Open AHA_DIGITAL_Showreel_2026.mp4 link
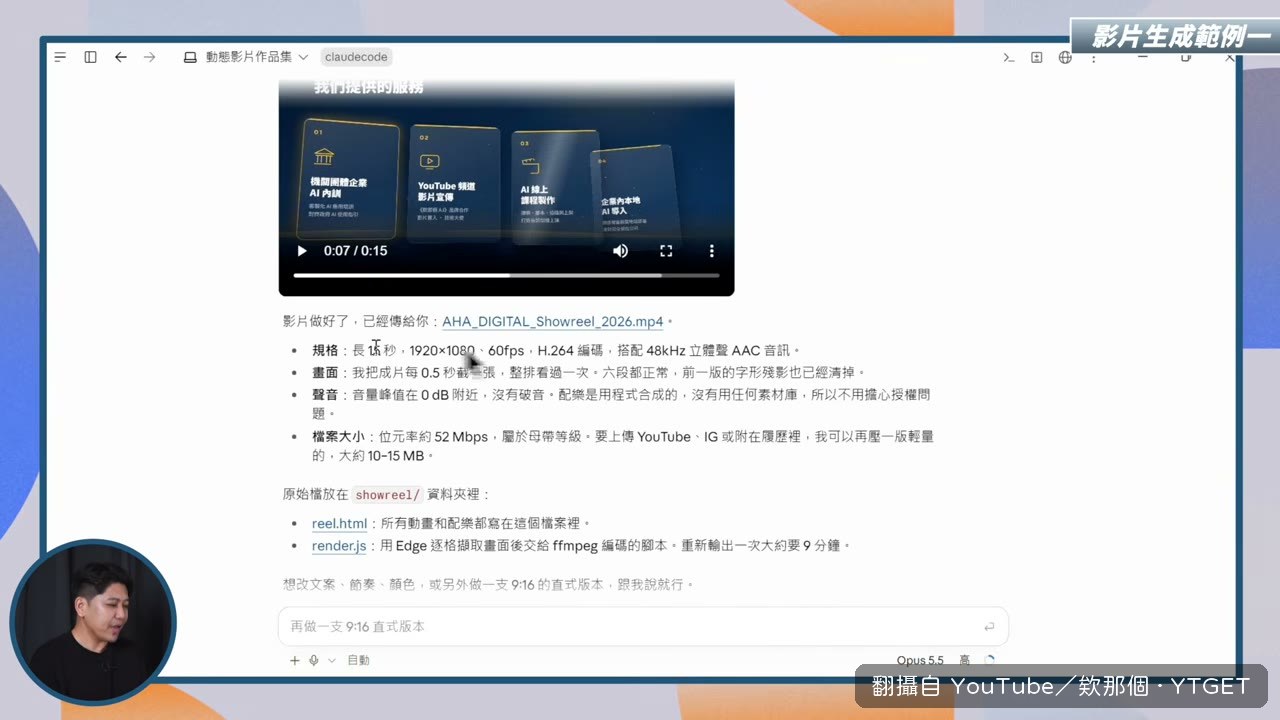This screenshot has width=1280, height=720. click(x=552, y=321)
